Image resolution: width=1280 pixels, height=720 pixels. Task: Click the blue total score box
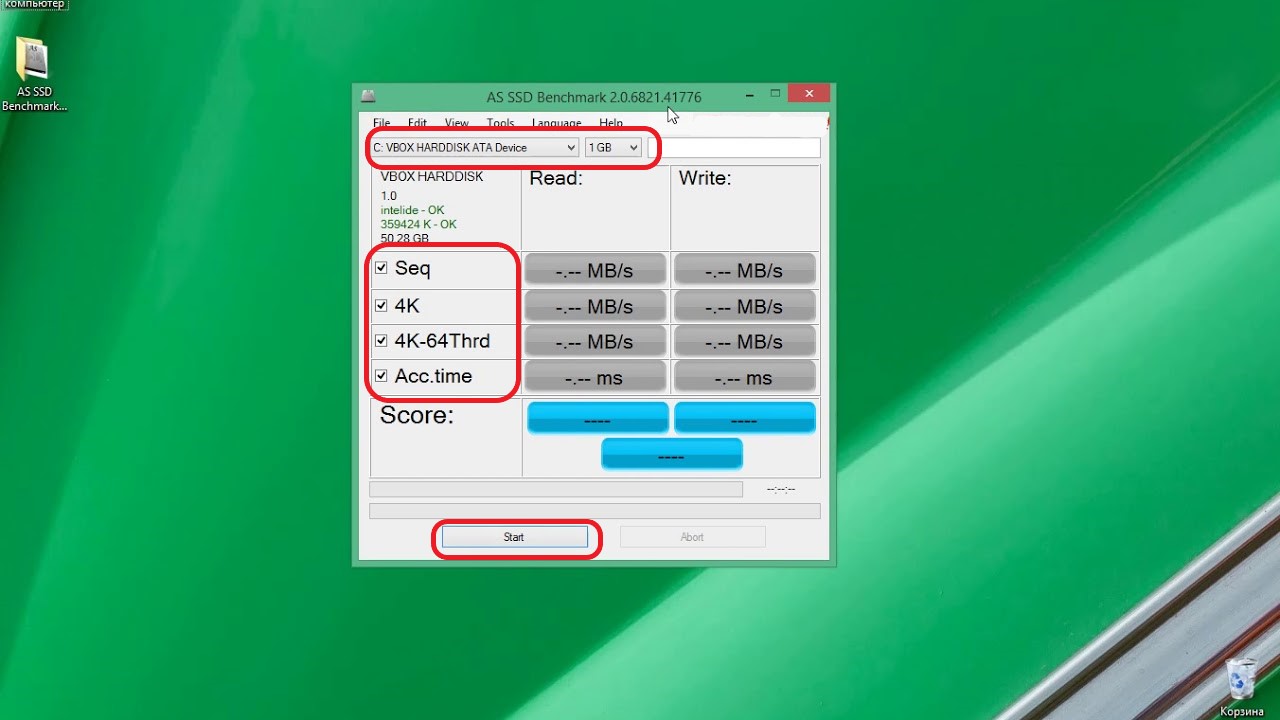click(671, 454)
